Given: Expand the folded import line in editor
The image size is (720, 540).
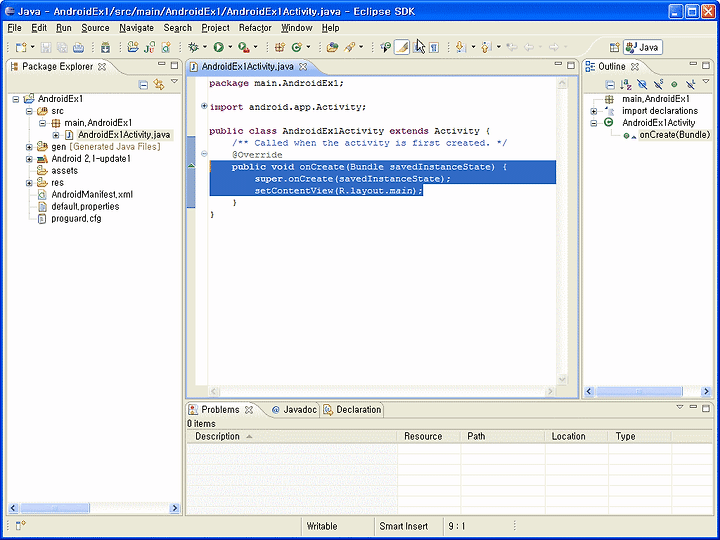Looking at the screenshot, I should click(x=204, y=106).
